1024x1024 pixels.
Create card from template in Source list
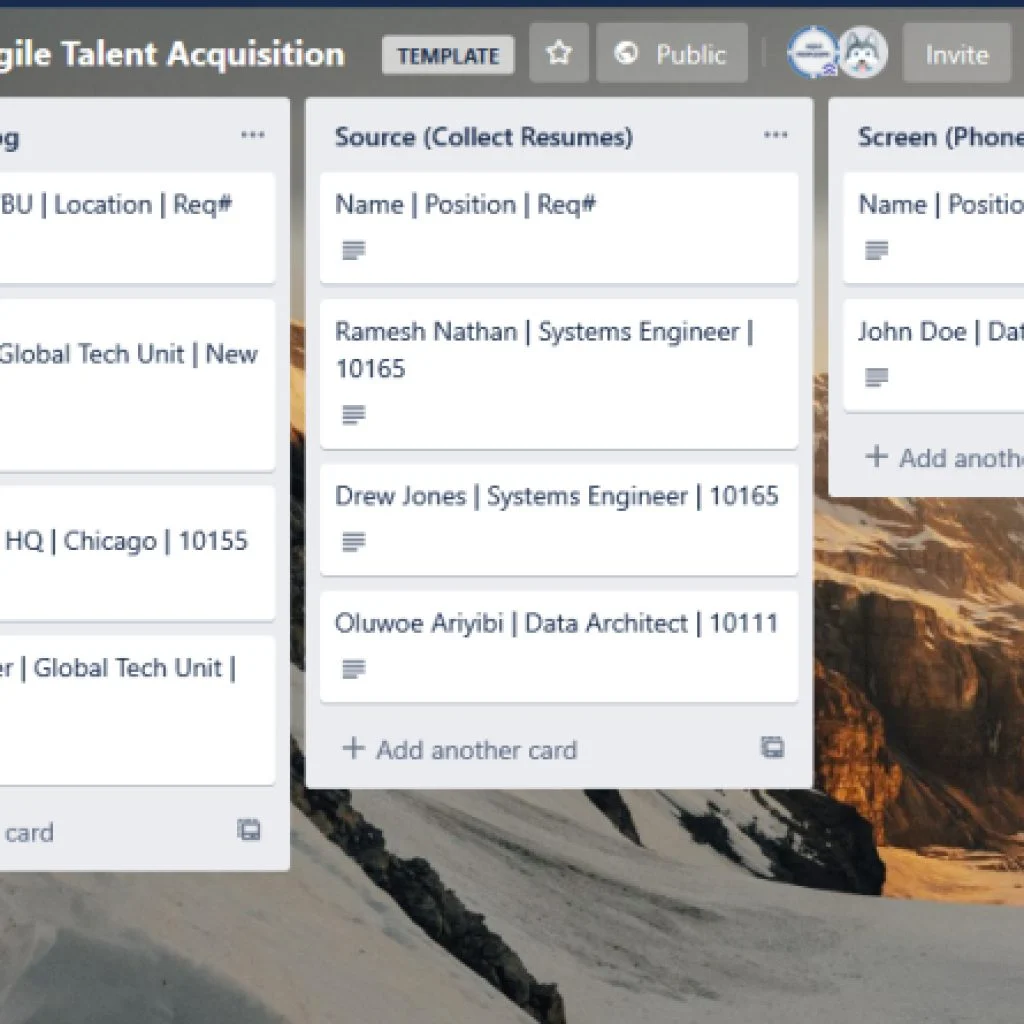[x=772, y=748]
